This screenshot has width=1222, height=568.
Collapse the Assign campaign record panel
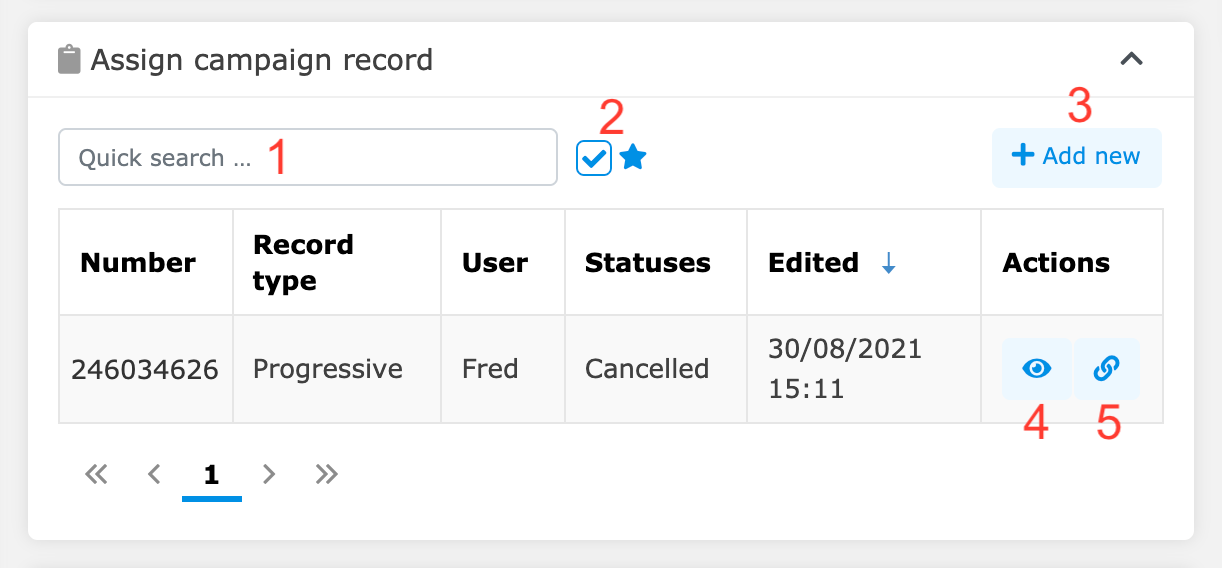[1131, 59]
